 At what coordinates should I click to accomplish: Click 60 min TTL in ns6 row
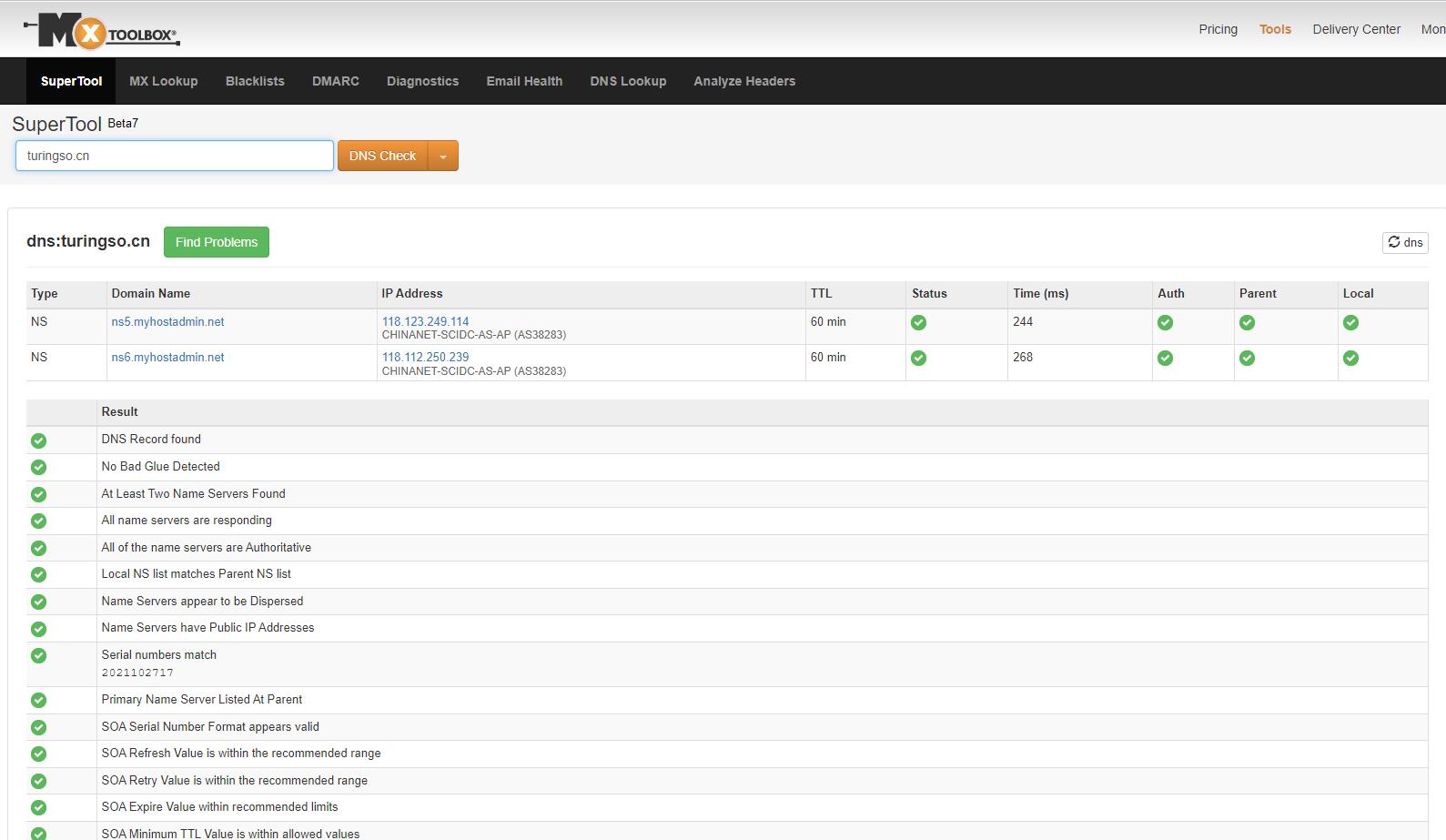tap(828, 357)
